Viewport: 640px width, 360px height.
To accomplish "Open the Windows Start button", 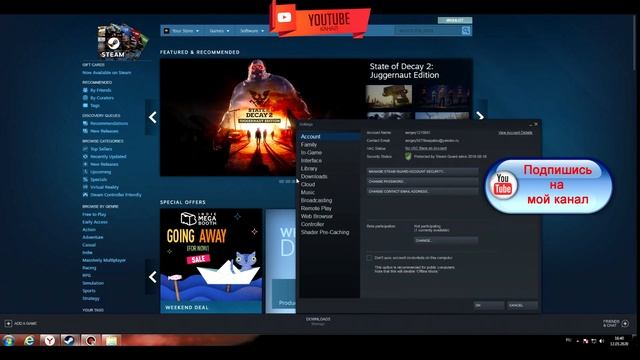I will point(9,340).
